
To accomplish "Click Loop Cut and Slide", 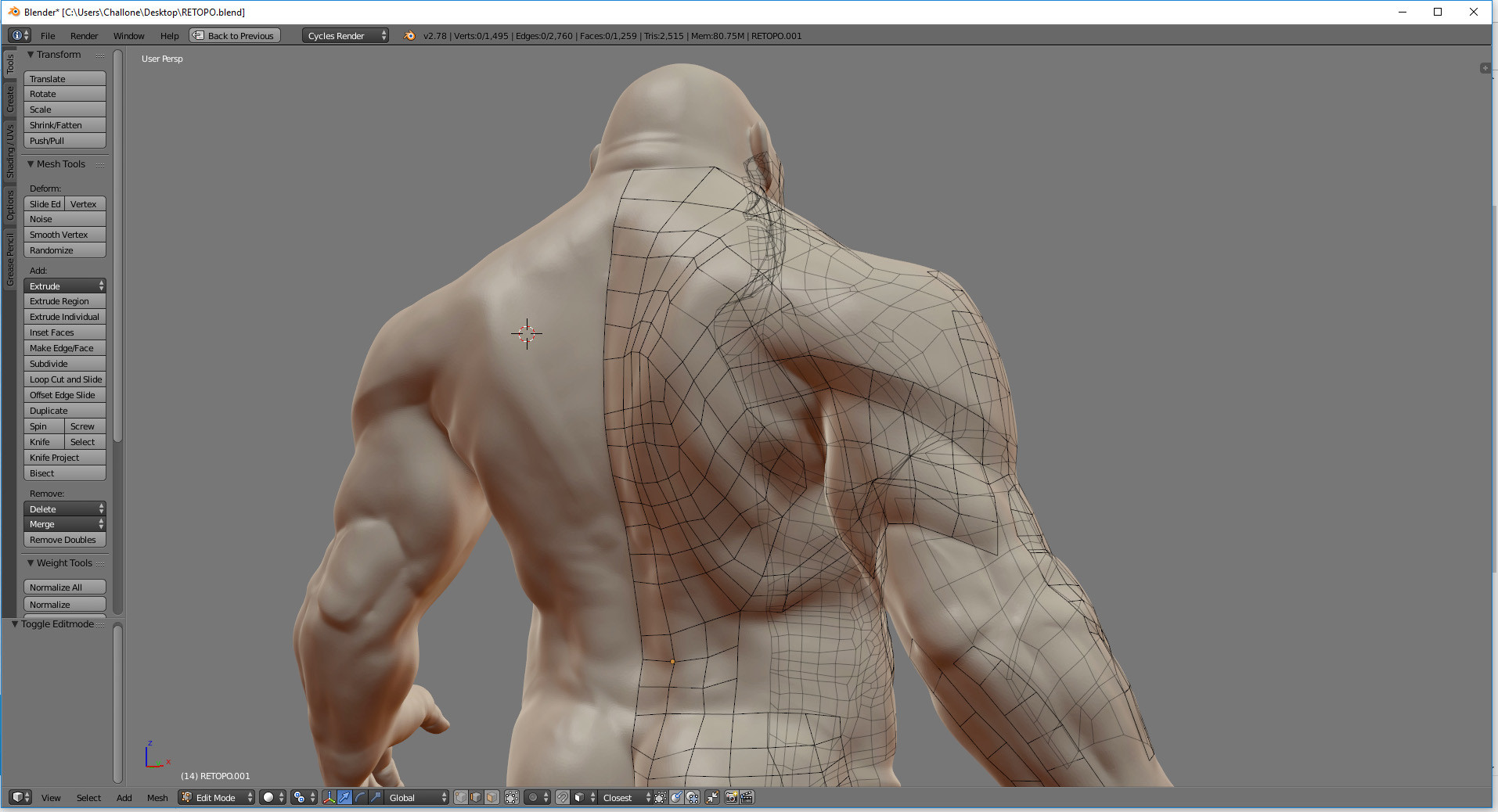I will click(65, 379).
